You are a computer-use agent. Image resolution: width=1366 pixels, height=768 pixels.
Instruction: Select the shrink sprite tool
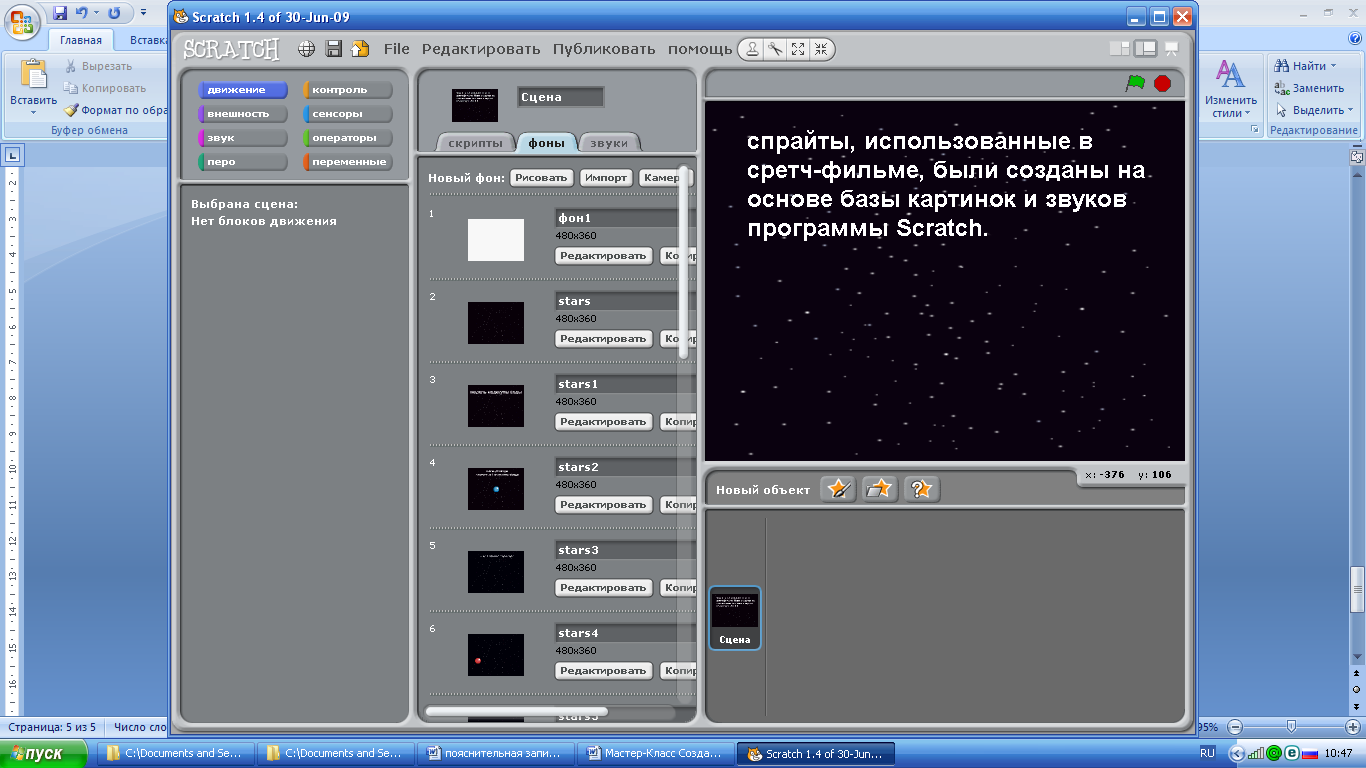point(820,49)
